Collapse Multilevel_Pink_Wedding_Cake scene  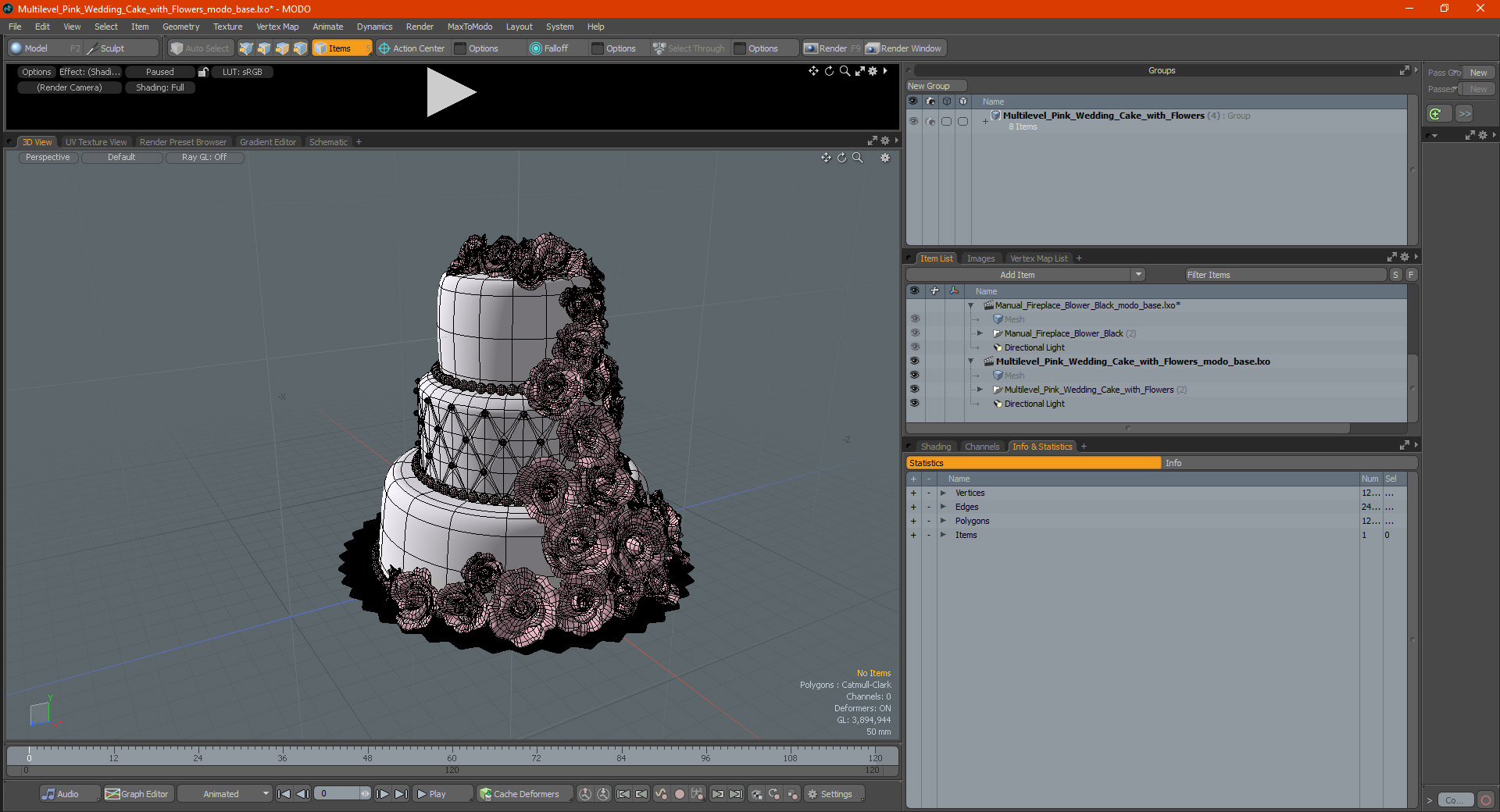970,361
